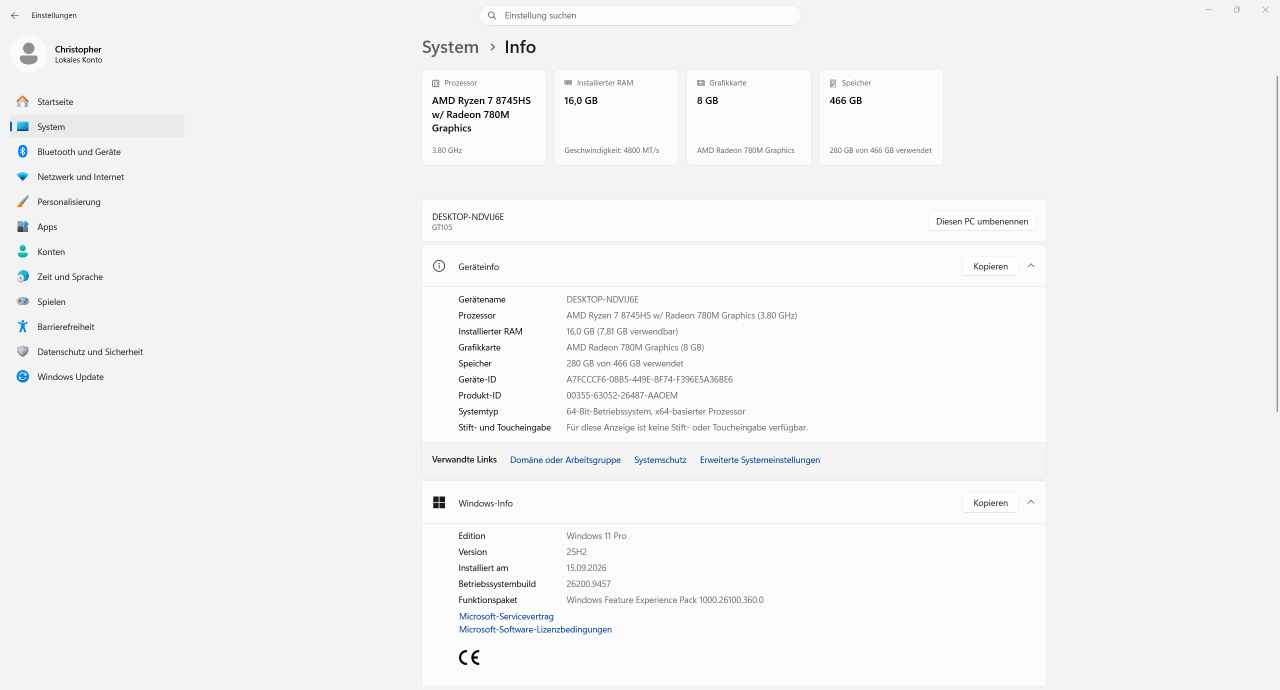This screenshot has width=1280, height=690.
Task: Open the Personalisierung settings
Action: point(97,202)
